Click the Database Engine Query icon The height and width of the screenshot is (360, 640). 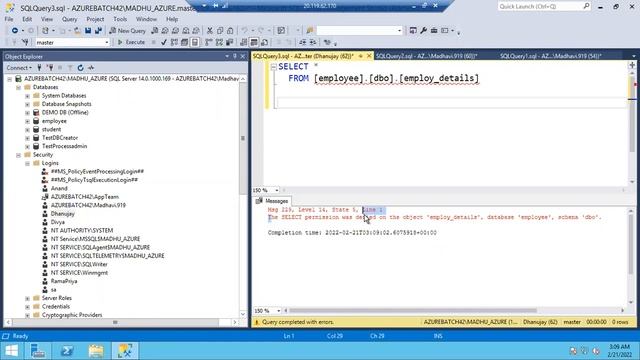[x=155, y=31]
